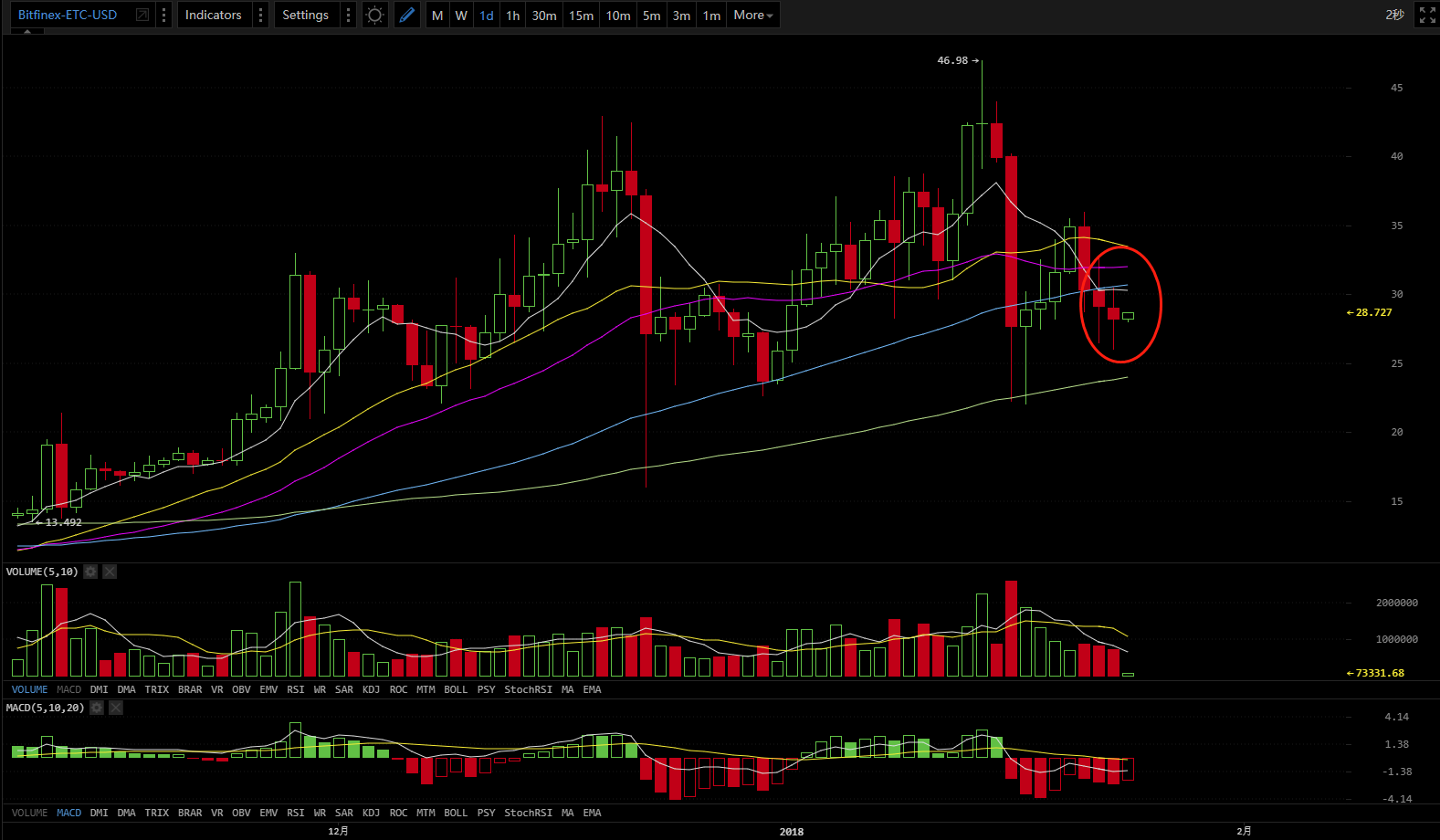Open three-dot menu next to Settings
The height and width of the screenshot is (840, 1440).
[348, 16]
